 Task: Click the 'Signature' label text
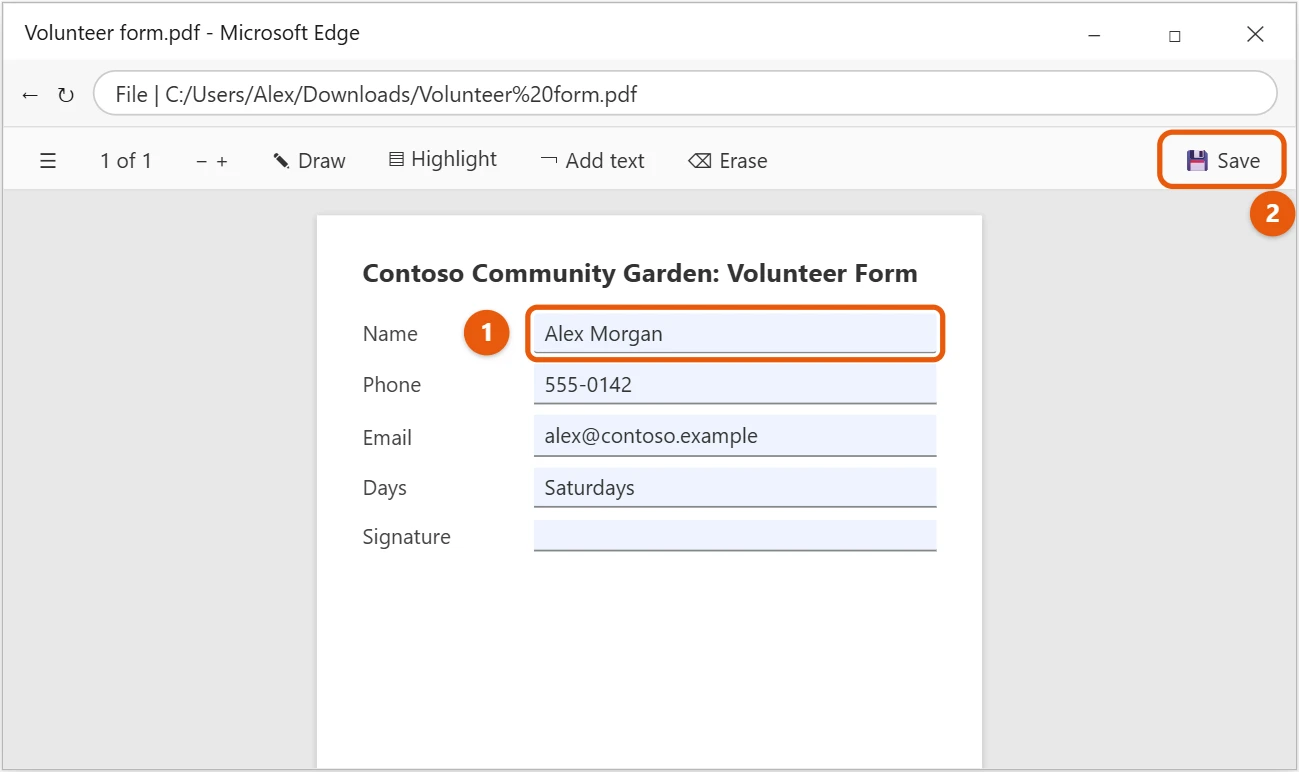coord(406,537)
